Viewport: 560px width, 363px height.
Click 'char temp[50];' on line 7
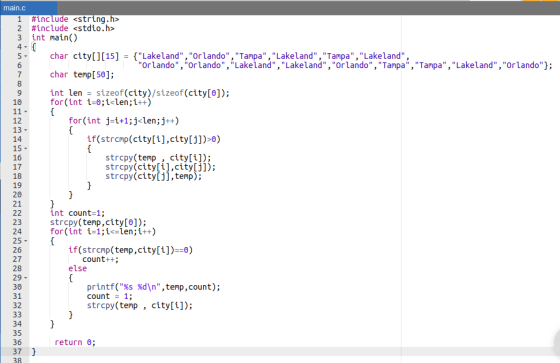(x=82, y=74)
